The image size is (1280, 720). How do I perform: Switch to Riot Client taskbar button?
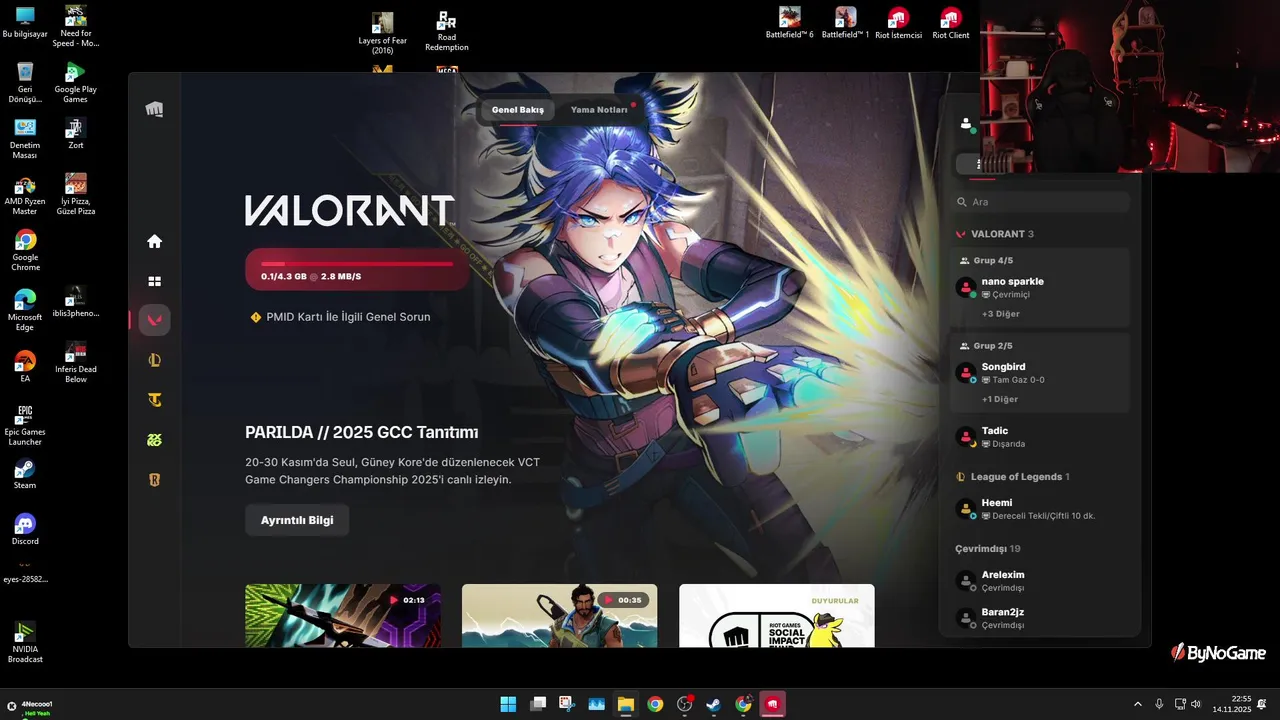[x=772, y=704]
